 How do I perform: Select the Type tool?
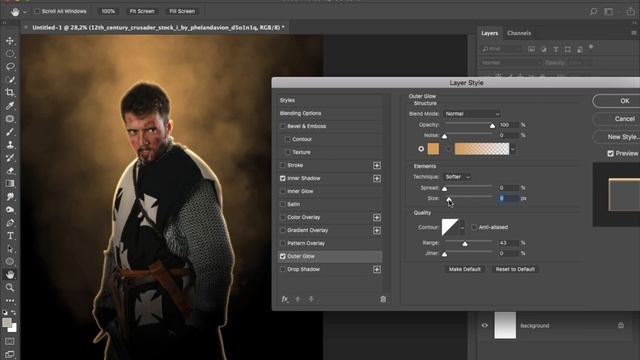(10, 236)
